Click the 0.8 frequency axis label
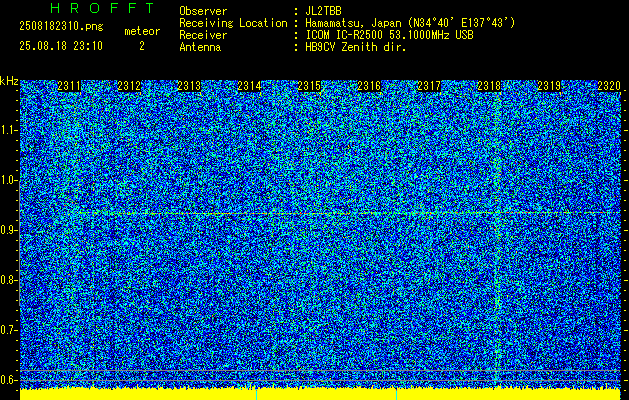629x400 pixels. [8, 280]
